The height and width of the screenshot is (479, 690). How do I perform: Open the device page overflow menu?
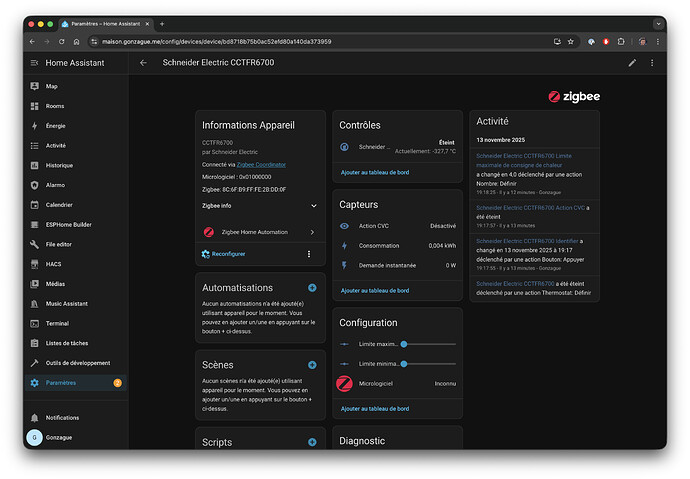point(652,63)
